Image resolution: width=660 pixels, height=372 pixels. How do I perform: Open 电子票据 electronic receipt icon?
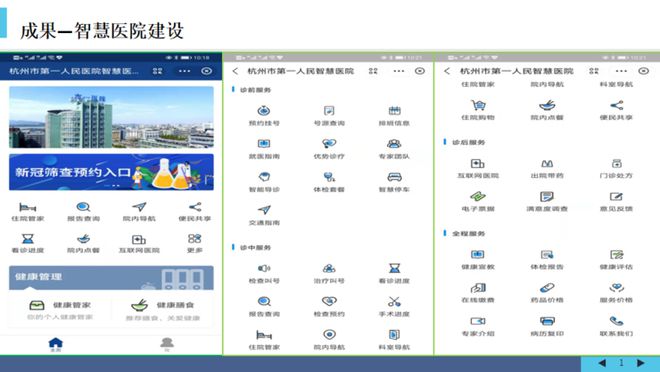(478, 197)
